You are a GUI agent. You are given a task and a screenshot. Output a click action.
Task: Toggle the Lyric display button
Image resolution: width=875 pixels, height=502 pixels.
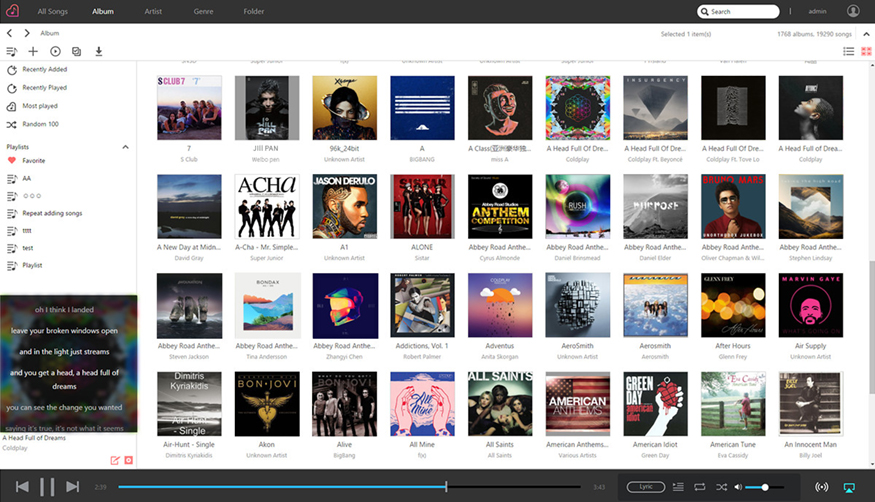click(x=646, y=487)
